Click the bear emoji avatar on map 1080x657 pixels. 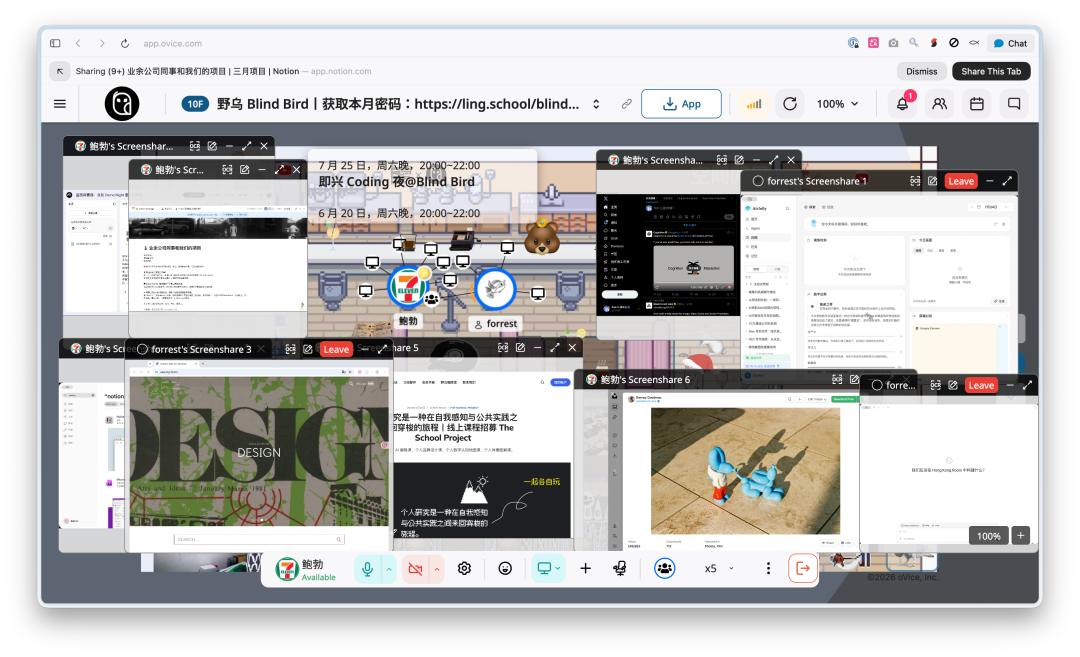(542, 238)
